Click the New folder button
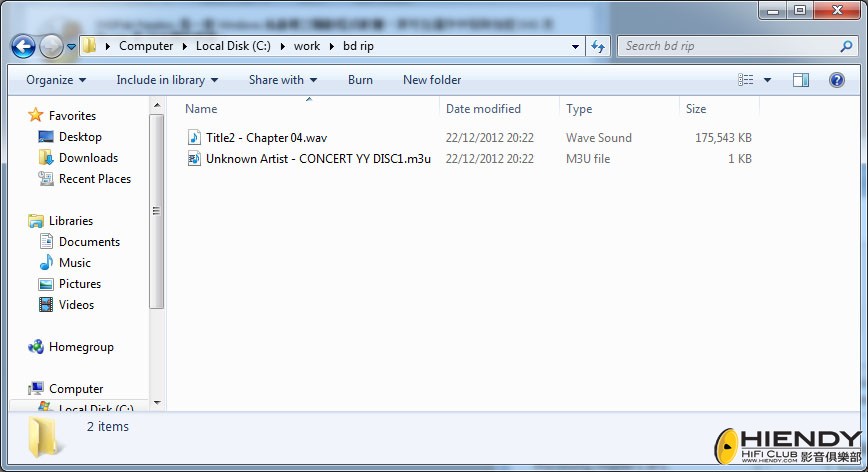 [432, 80]
